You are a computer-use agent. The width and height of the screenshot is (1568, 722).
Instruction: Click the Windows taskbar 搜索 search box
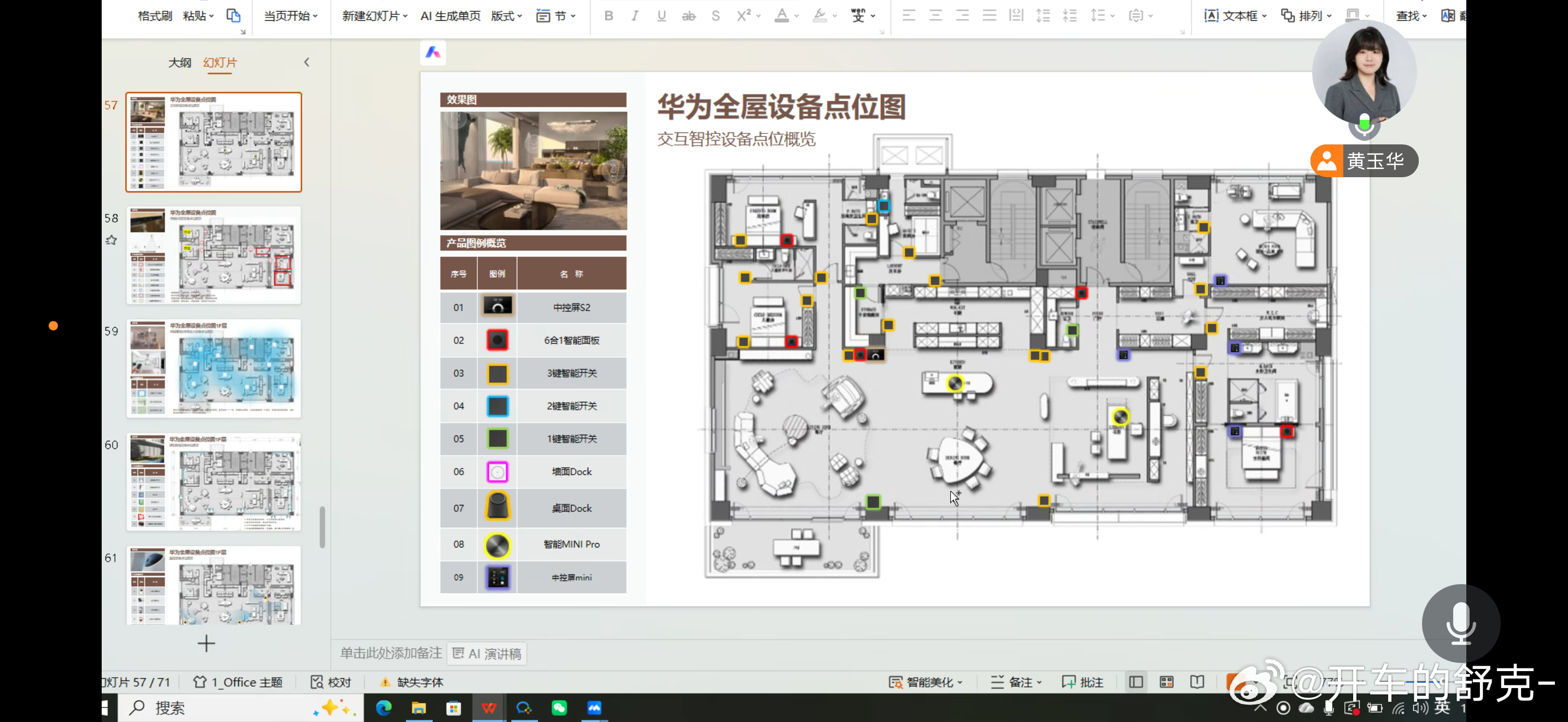click(x=240, y=708)
